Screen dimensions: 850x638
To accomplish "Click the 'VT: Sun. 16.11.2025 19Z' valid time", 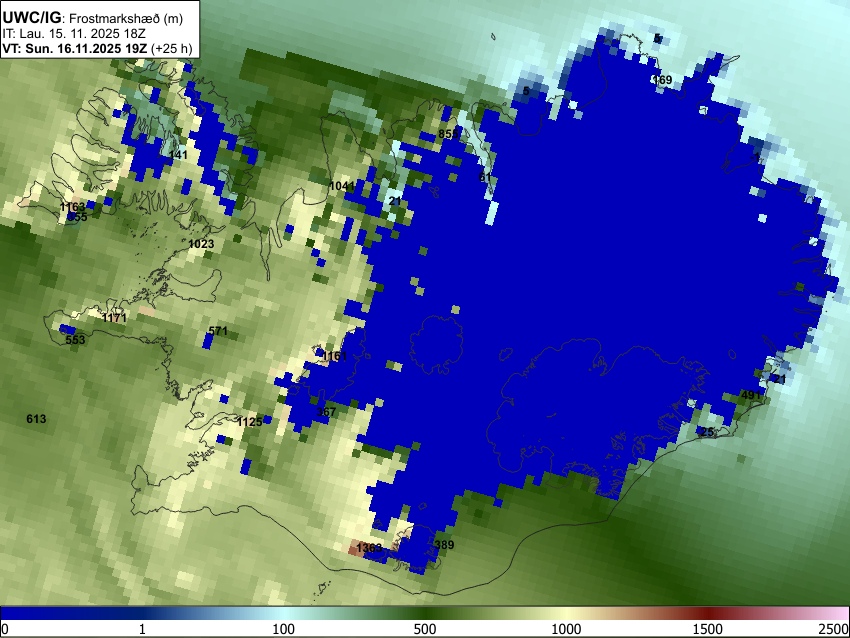I will coord(74,48).
